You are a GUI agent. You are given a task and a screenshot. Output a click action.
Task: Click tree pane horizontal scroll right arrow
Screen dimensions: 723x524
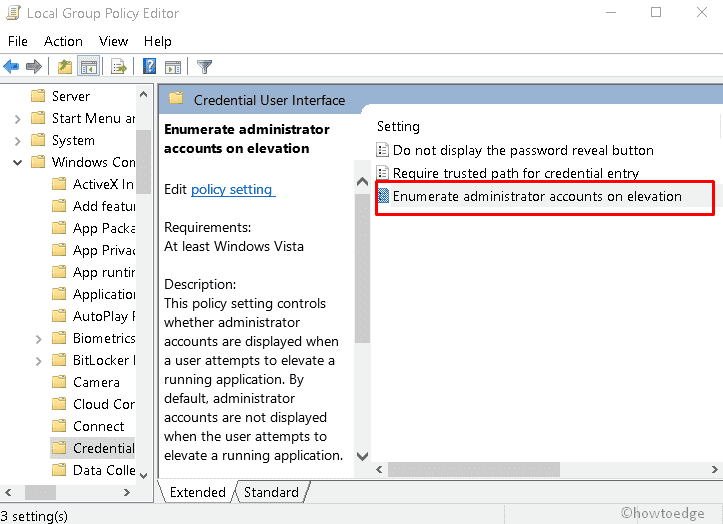coord(127,492)
